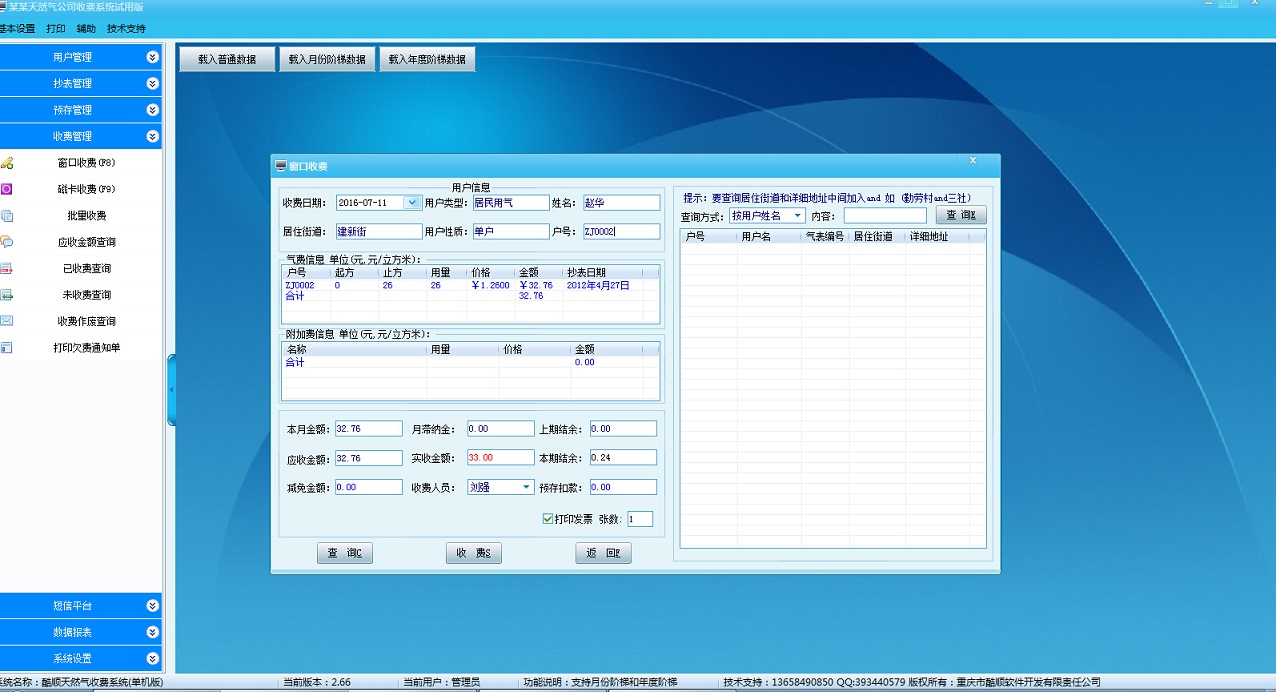Click the 用户类型 field showing 居民用气
The width and height of the screenshot is (1276, 692).
click(510, 202)
